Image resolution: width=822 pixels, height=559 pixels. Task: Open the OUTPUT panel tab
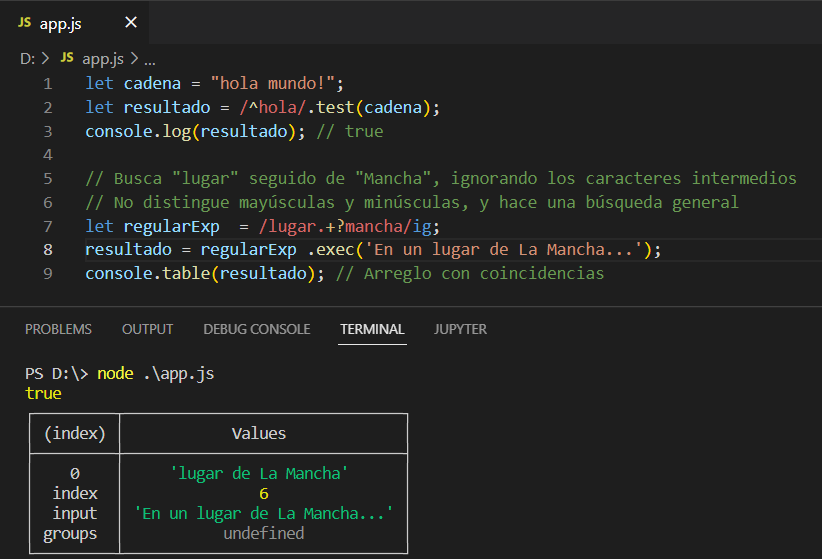click(x=147, y=329)
